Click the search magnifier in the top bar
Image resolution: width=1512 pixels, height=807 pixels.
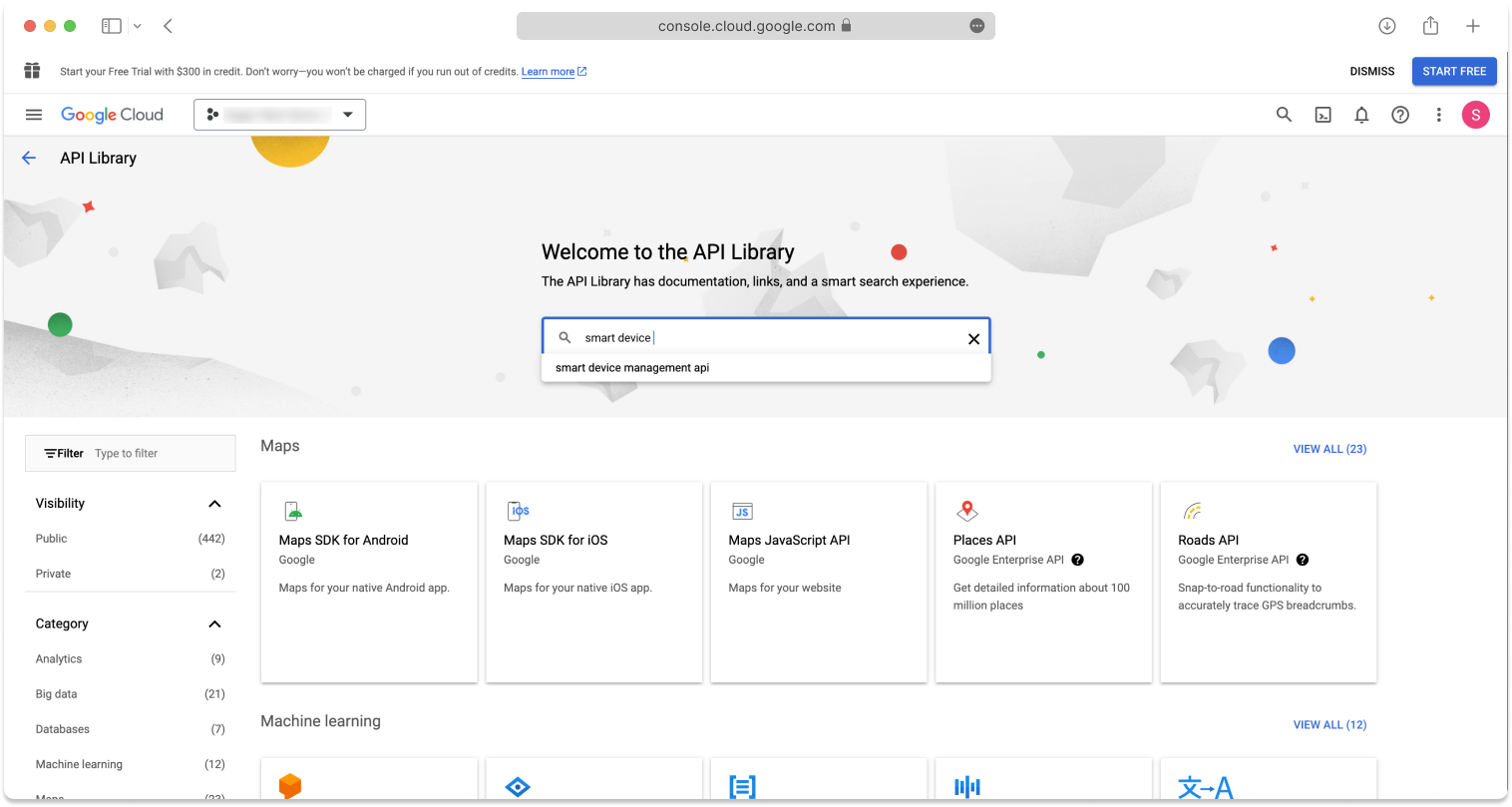[x=1284, y=114]
